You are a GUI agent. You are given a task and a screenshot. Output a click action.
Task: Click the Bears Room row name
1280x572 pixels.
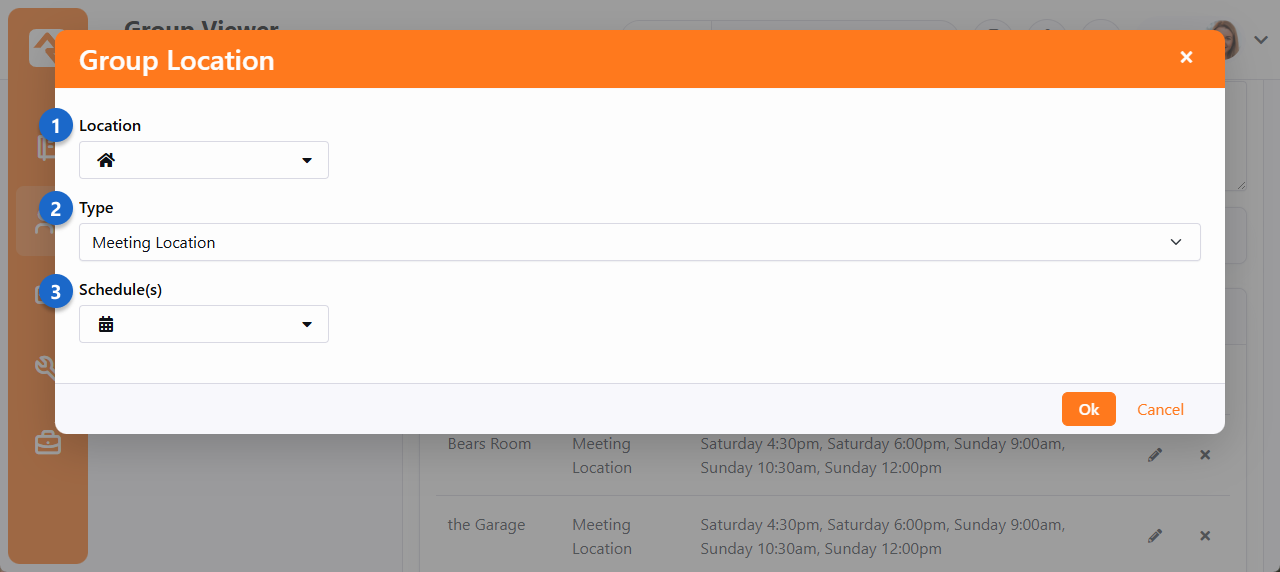tap(489, 444)
